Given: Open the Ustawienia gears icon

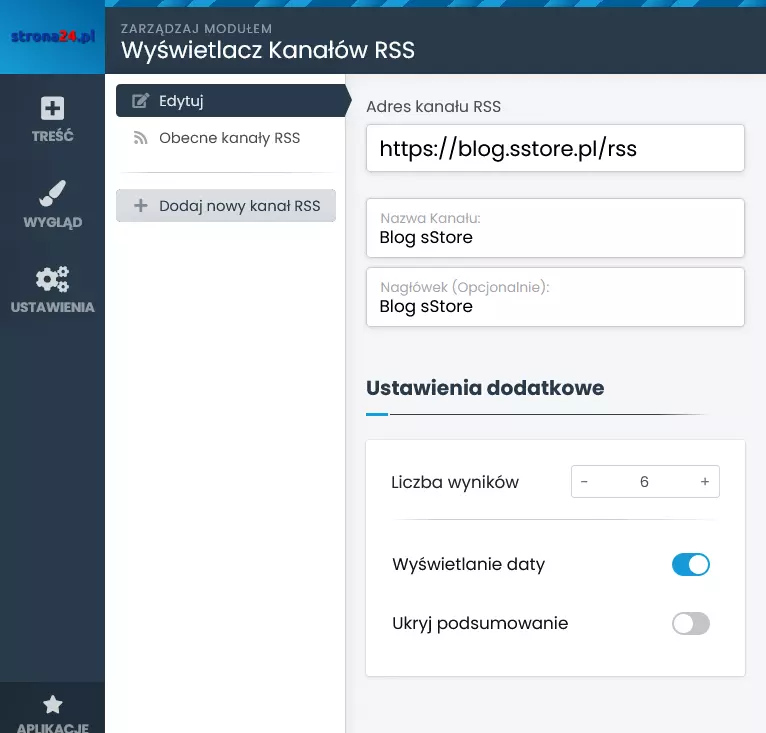Looking at the screenshot, I should click(x=52, y=279).
